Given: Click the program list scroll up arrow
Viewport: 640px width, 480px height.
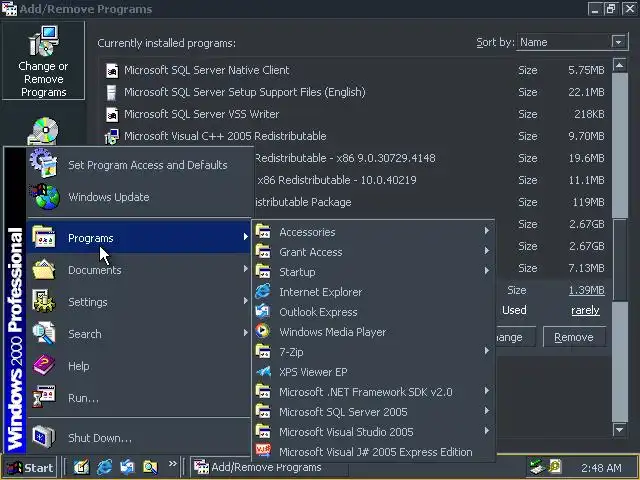Looking at the screenshot, I should [x=620, y=65].
